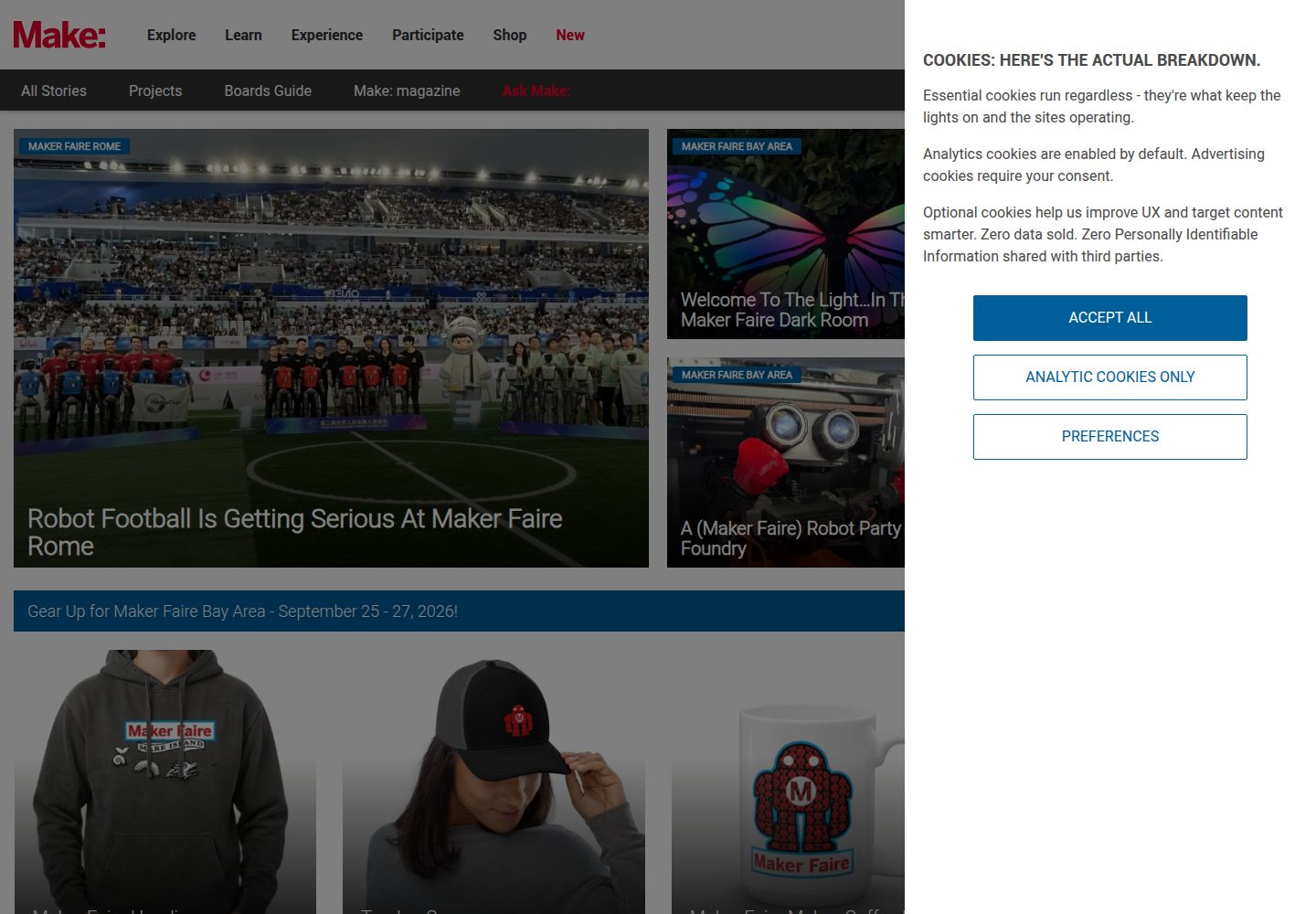Open the New menu item
The image size is (1316, 914).
click(x=569, y=35)
